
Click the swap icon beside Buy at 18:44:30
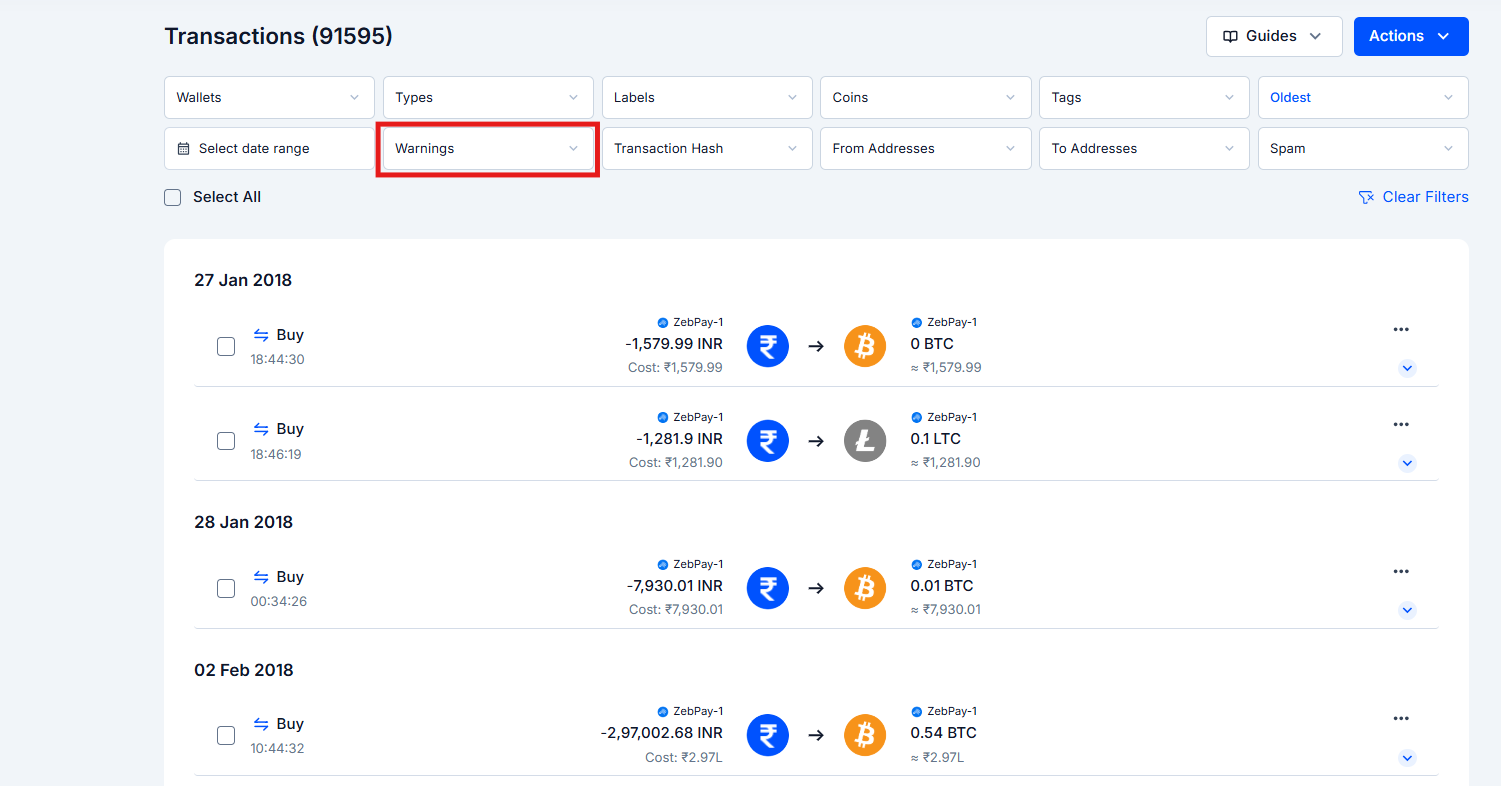point(261,335)
